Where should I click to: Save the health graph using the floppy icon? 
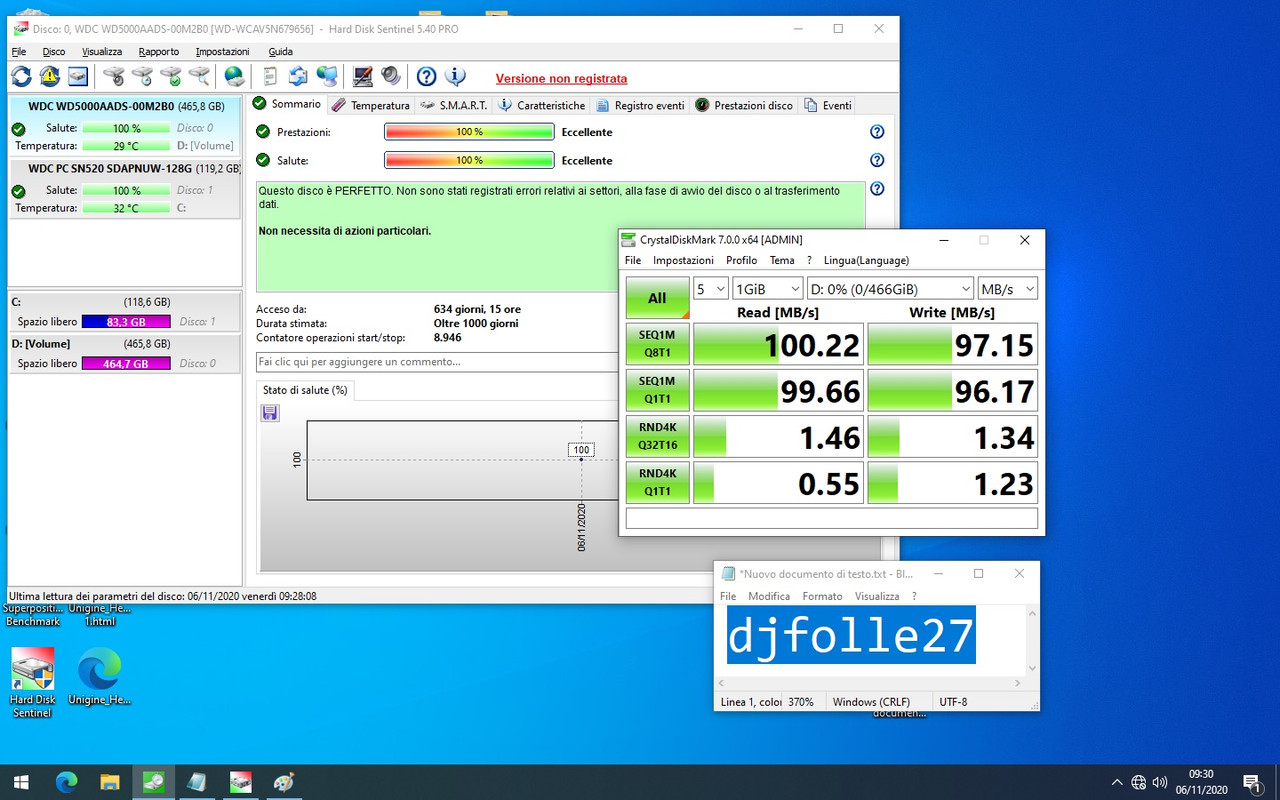click(x=269, y=412)
